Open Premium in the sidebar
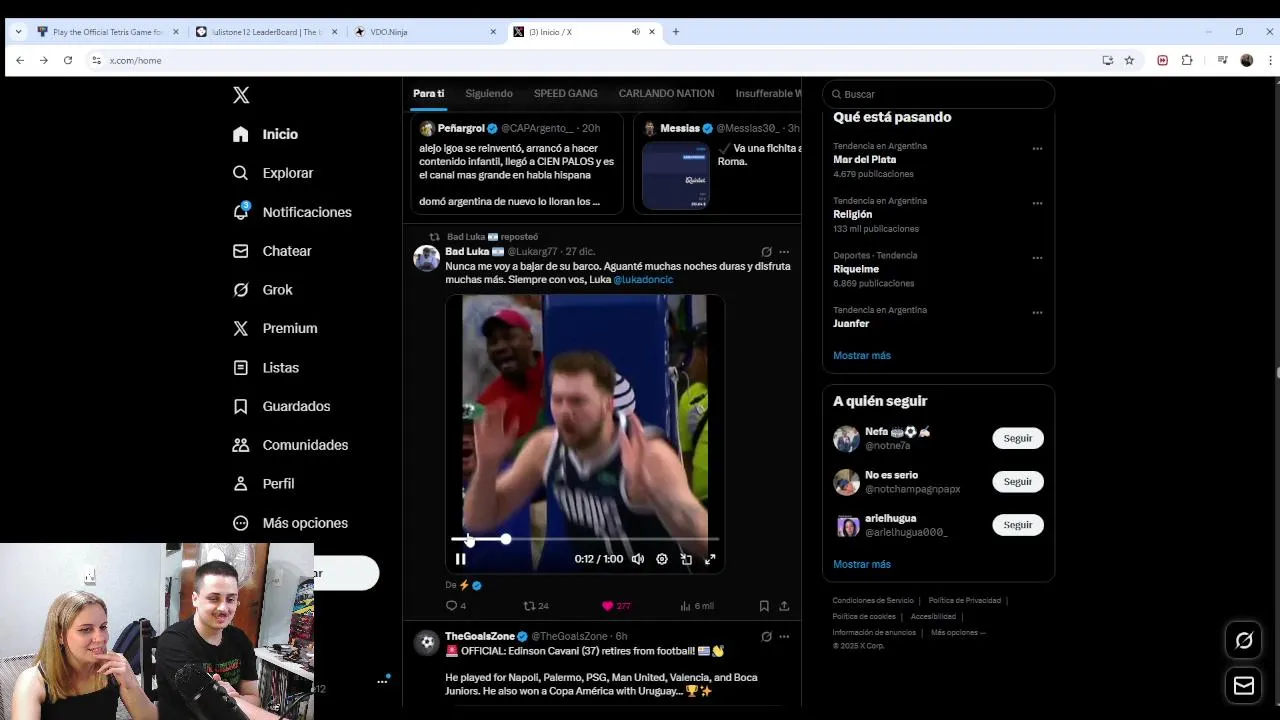 coord(275,328)
